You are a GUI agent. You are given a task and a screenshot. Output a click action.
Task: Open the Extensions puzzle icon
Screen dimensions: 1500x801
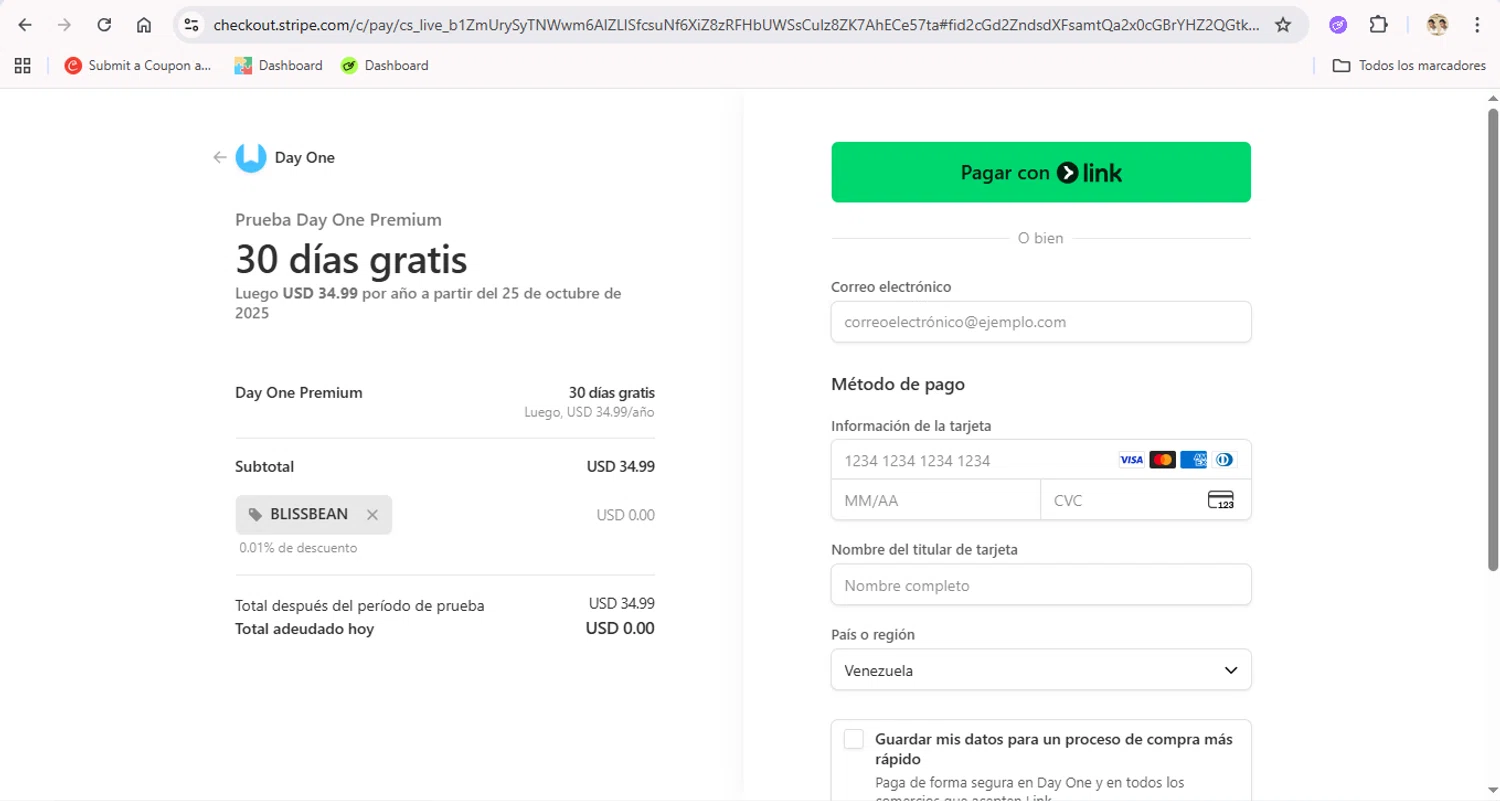click(x=1378, y=25)
